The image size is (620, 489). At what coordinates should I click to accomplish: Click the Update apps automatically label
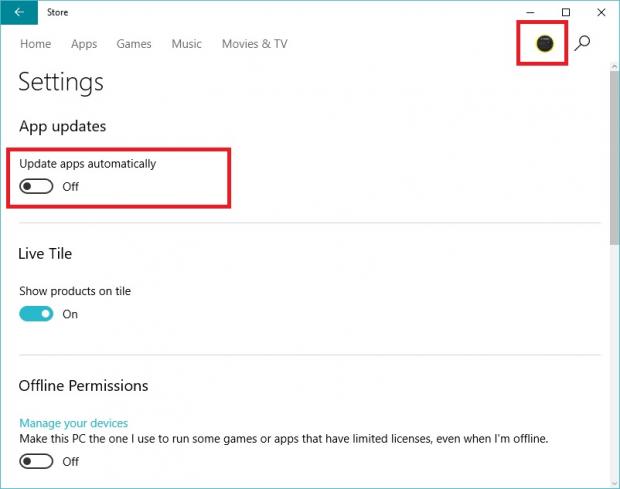click(88, 163)
